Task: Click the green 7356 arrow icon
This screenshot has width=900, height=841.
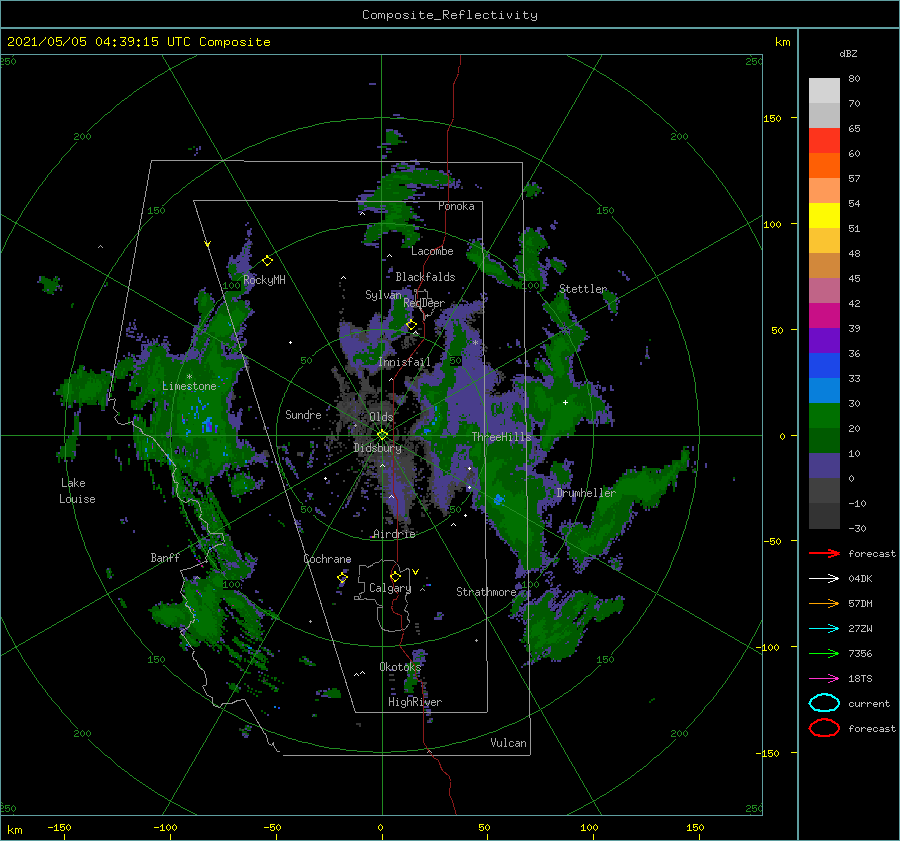Action: coord(824,653)
